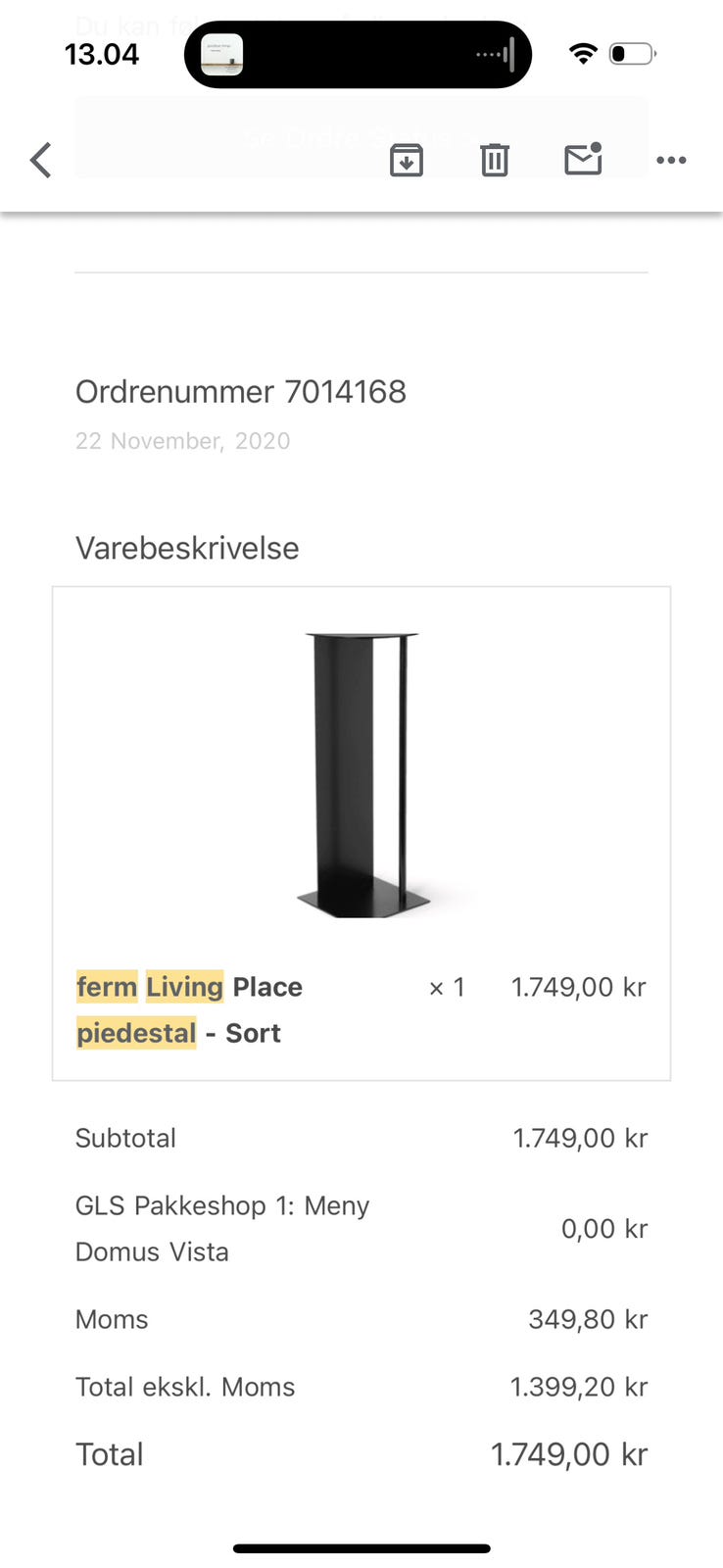Delete the email with the trash icon
Viewport: 723px width, 1568px height.
click(x=494, y=159)
